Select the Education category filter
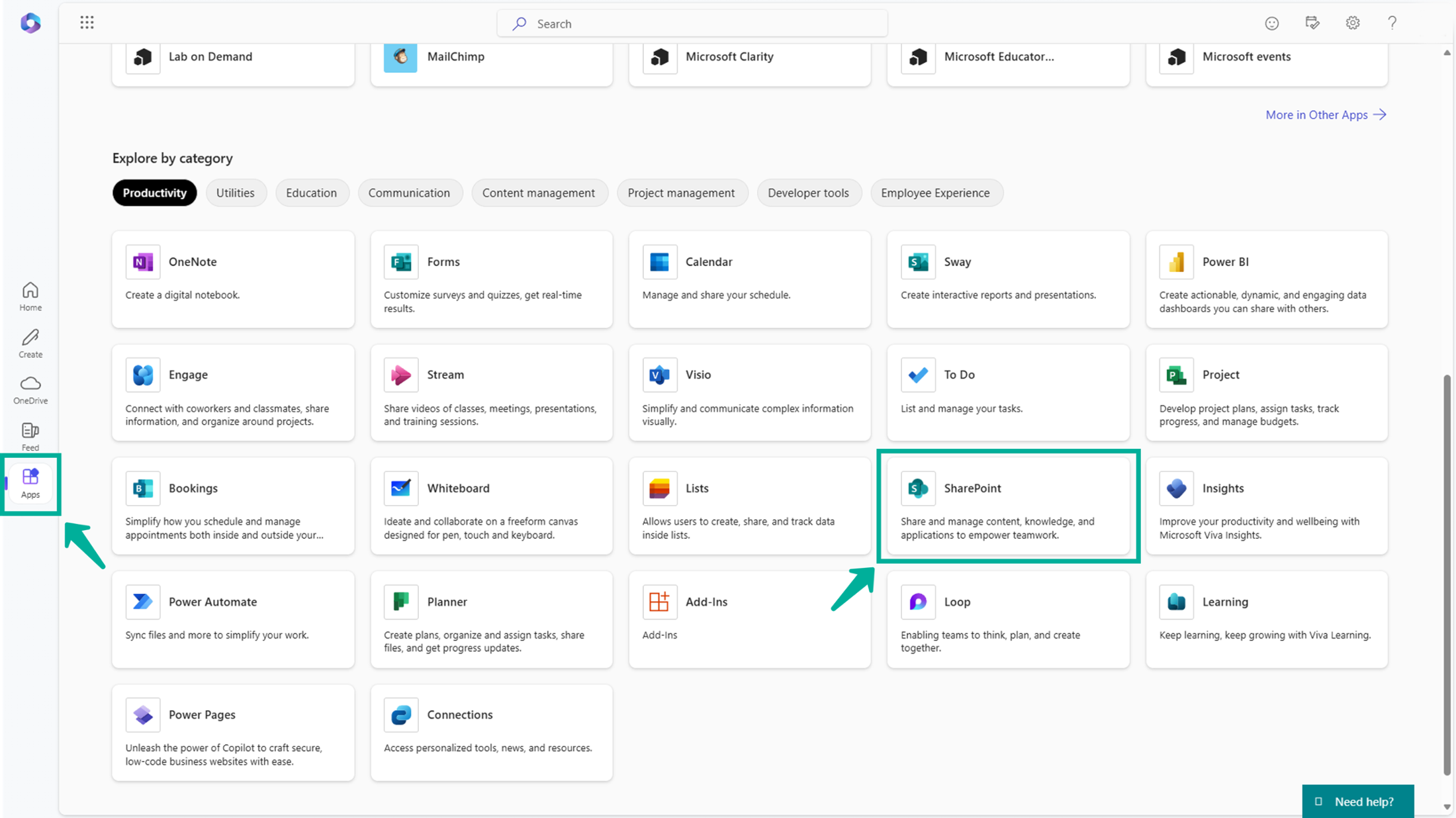Screen dimensions: 1456x818 point(311,192)
